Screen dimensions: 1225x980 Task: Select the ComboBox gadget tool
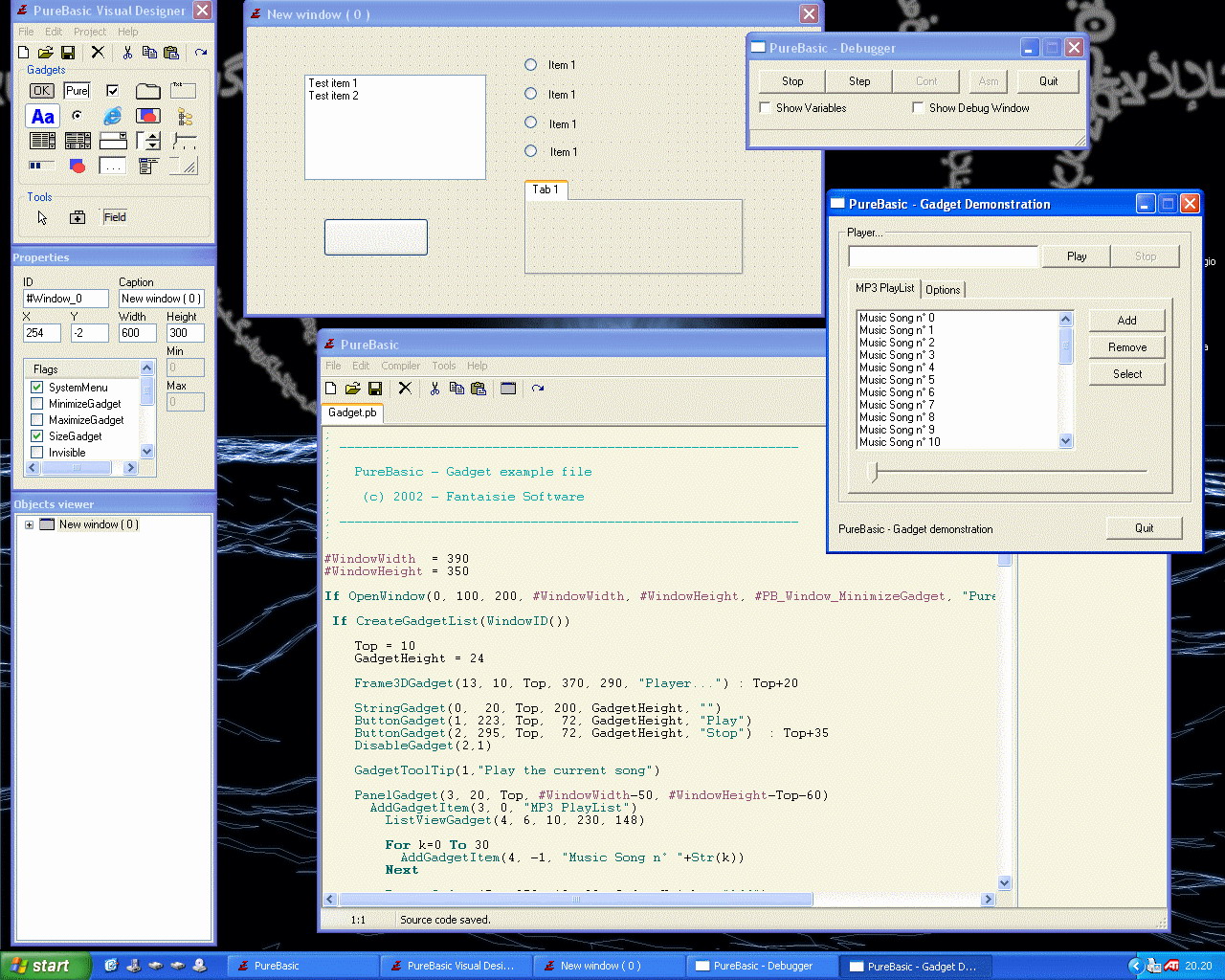(113, 142)
